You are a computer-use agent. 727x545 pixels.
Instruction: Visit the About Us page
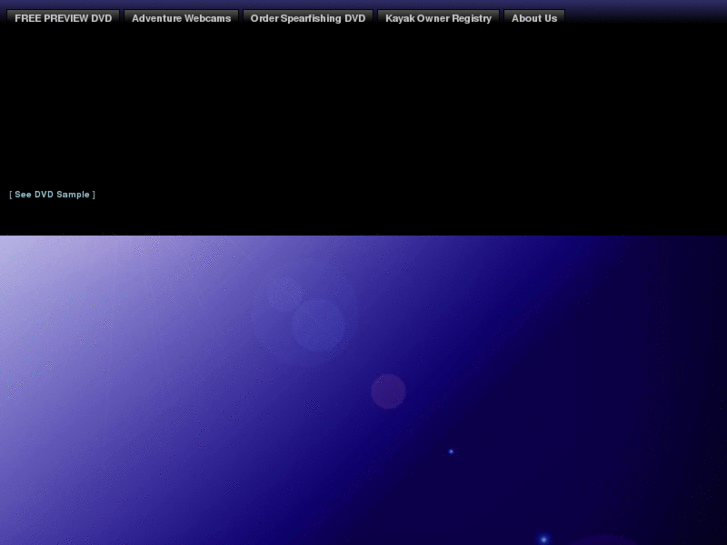click(x=534, y=19)
